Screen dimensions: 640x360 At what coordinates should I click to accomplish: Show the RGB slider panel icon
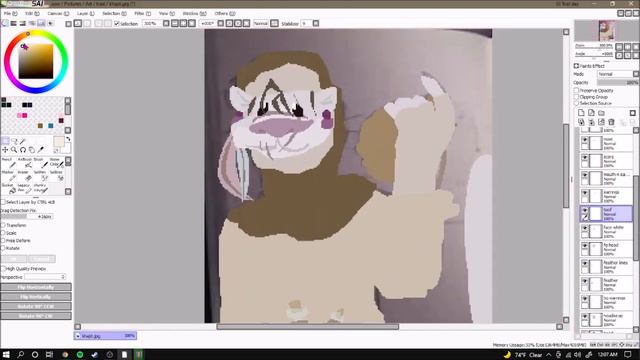[13, 24]
